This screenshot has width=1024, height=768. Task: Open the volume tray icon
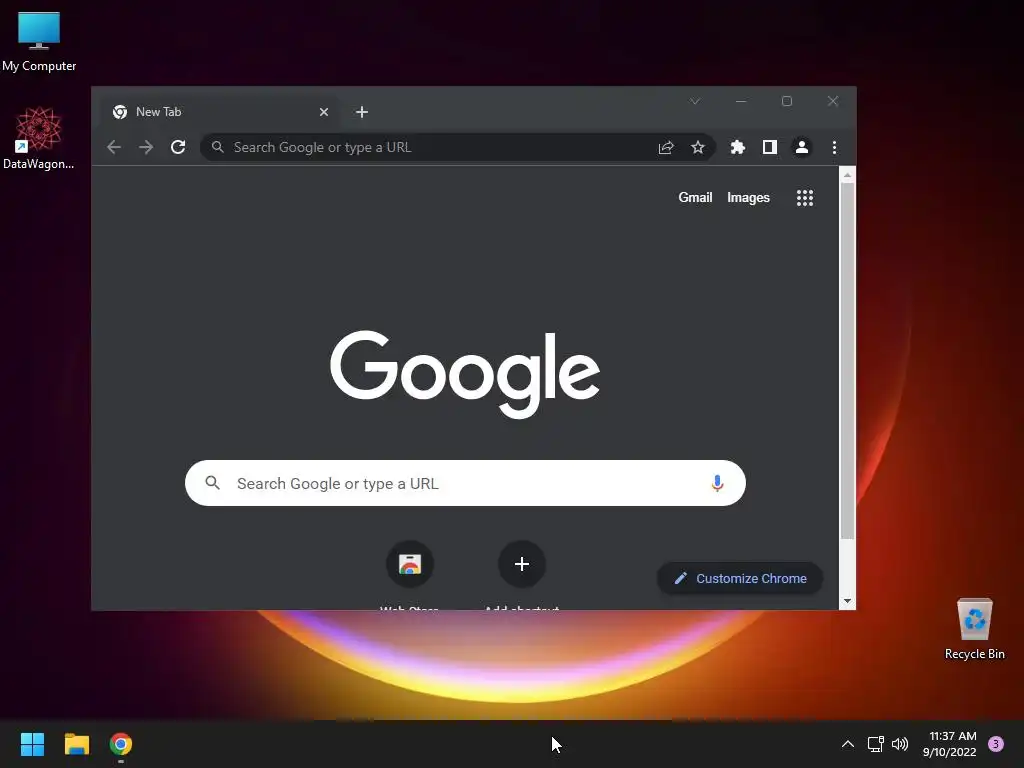pos(900,744)
